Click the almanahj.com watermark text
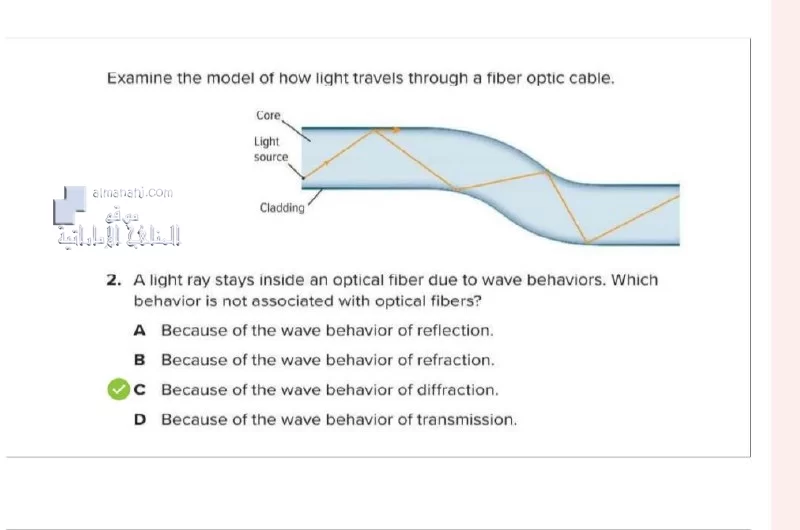Image resolution: width=800 pixels, height=530 pixels. [x=133, y=193]
